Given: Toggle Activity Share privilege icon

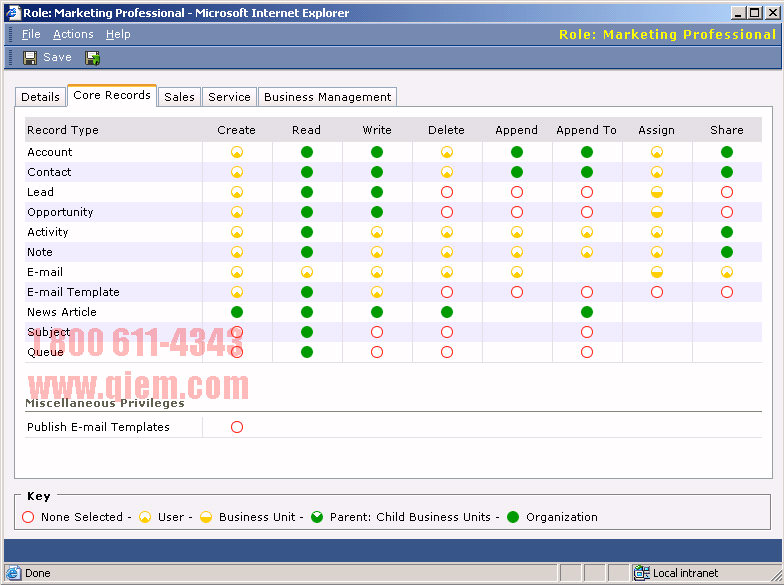Looking at the screenshot, I should point(727,232).
